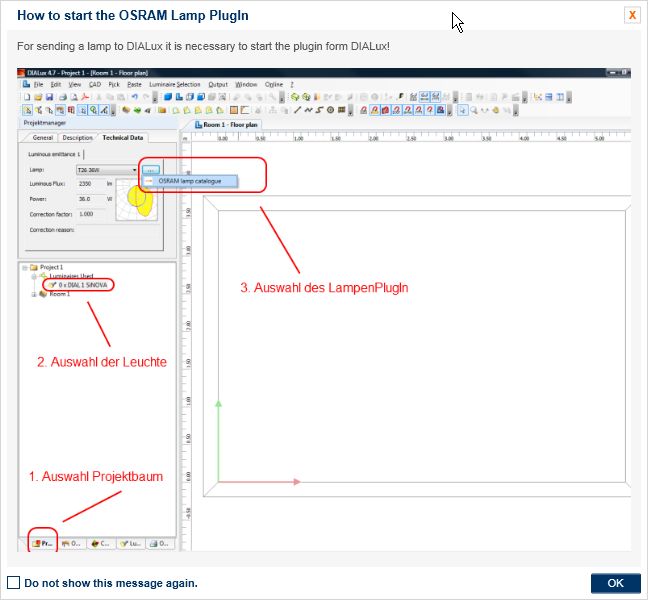The height and width of the screenshot is (600, 648).
Task: Click the New file toolbar icon
Action: tap(27, 97)
